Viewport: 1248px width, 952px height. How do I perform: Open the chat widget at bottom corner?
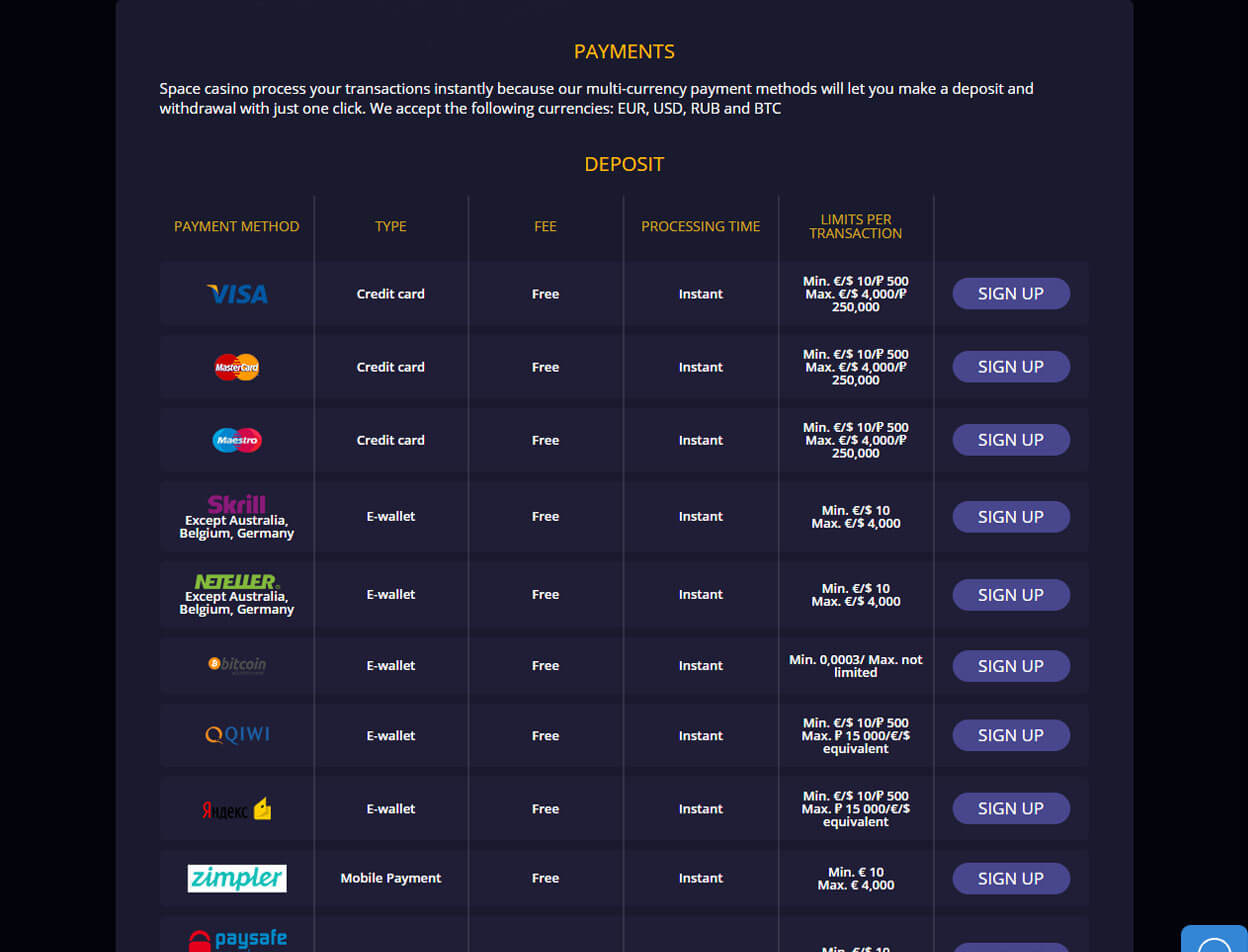pyautogui.click(x=1214, y=938)
